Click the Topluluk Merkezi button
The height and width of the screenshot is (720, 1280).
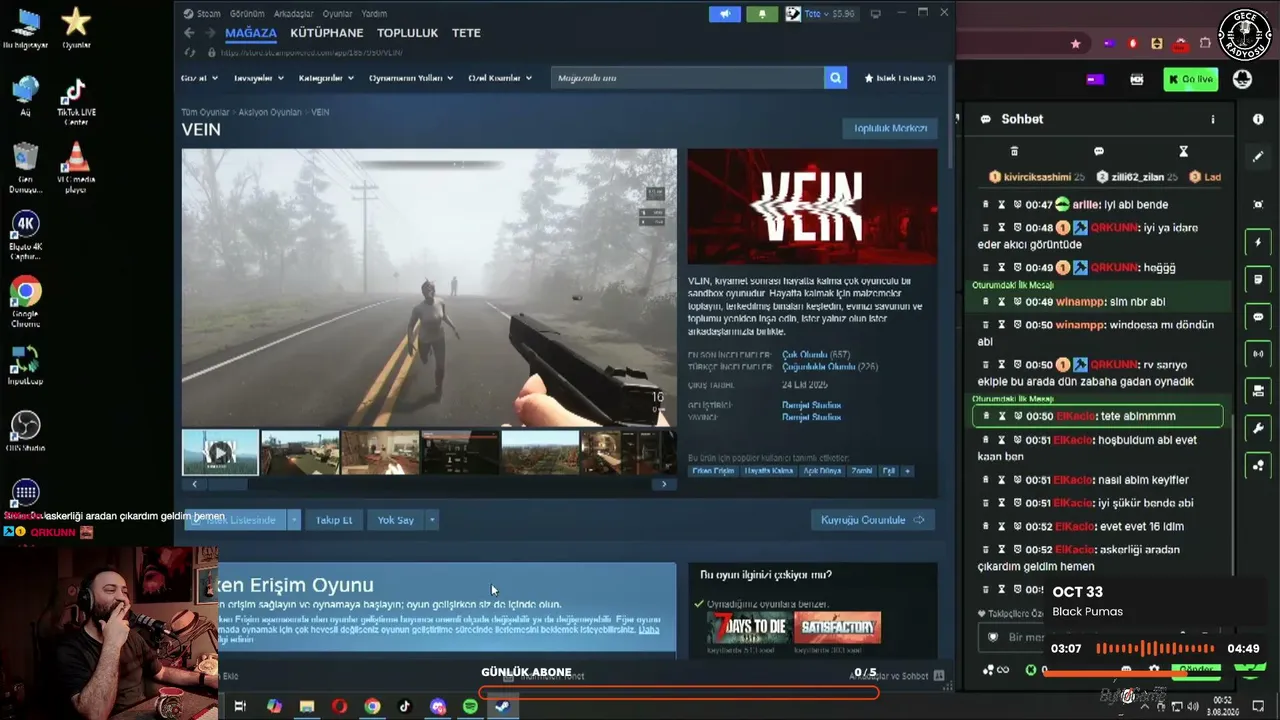(889, 128)
